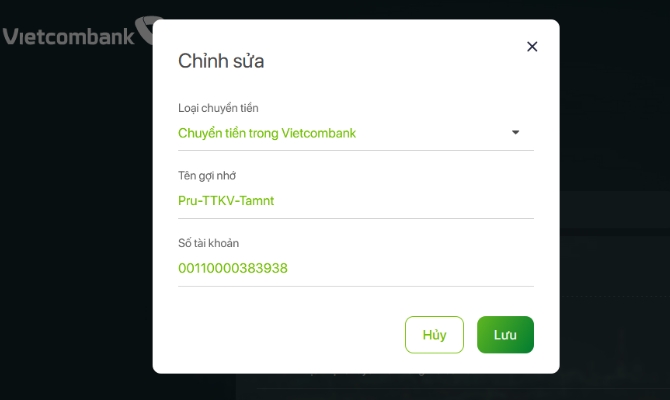
Task: Focus the Số tài khoản field
Action: tap(355, 268)
